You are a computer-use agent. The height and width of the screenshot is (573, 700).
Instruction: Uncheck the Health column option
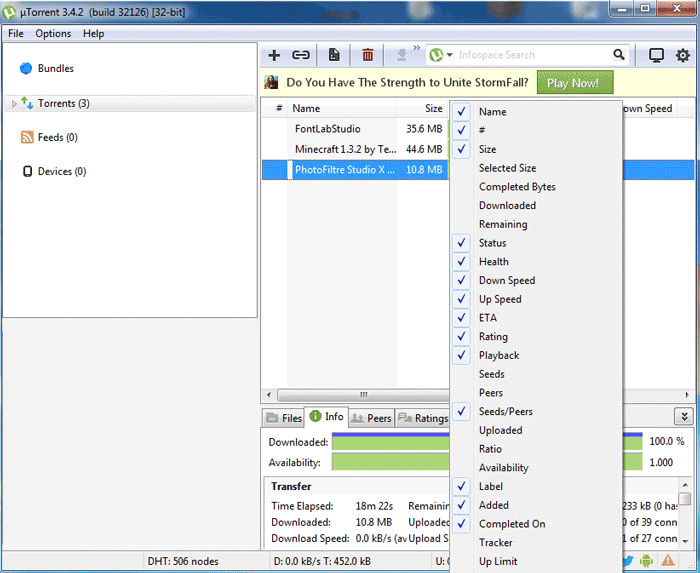pyautogui.click(x=536, y=262)
